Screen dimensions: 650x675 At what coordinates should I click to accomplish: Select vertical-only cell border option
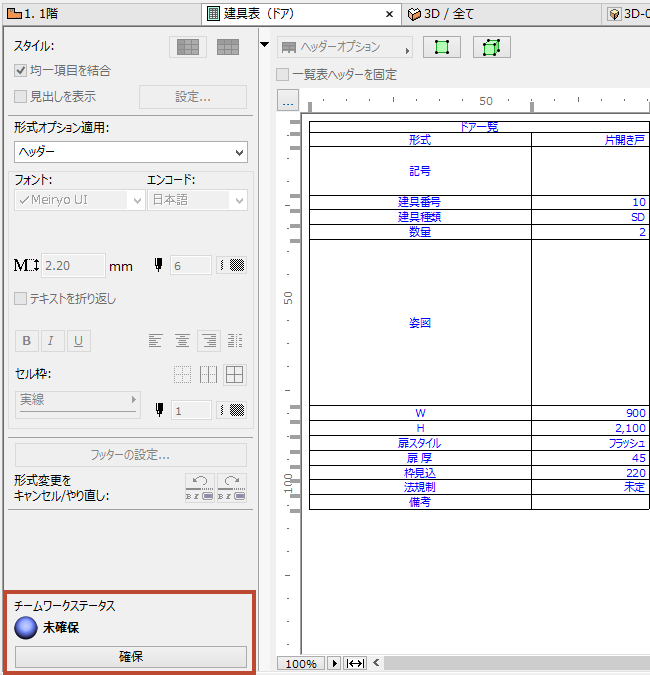[208, 375]
